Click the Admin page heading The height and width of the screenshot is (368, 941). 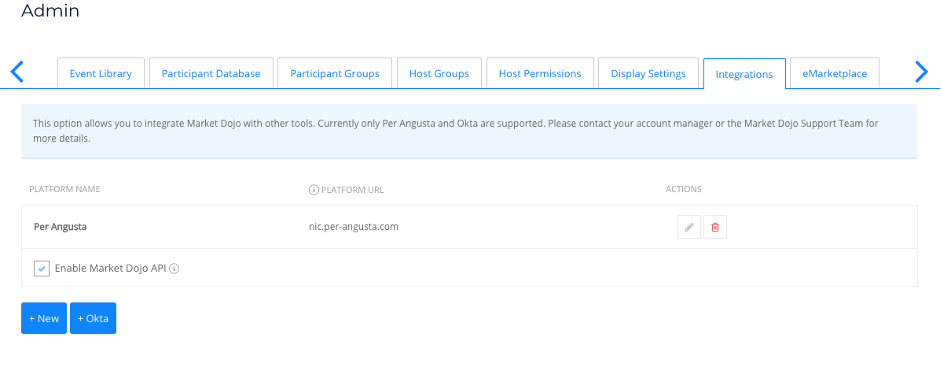pos(50,10)
